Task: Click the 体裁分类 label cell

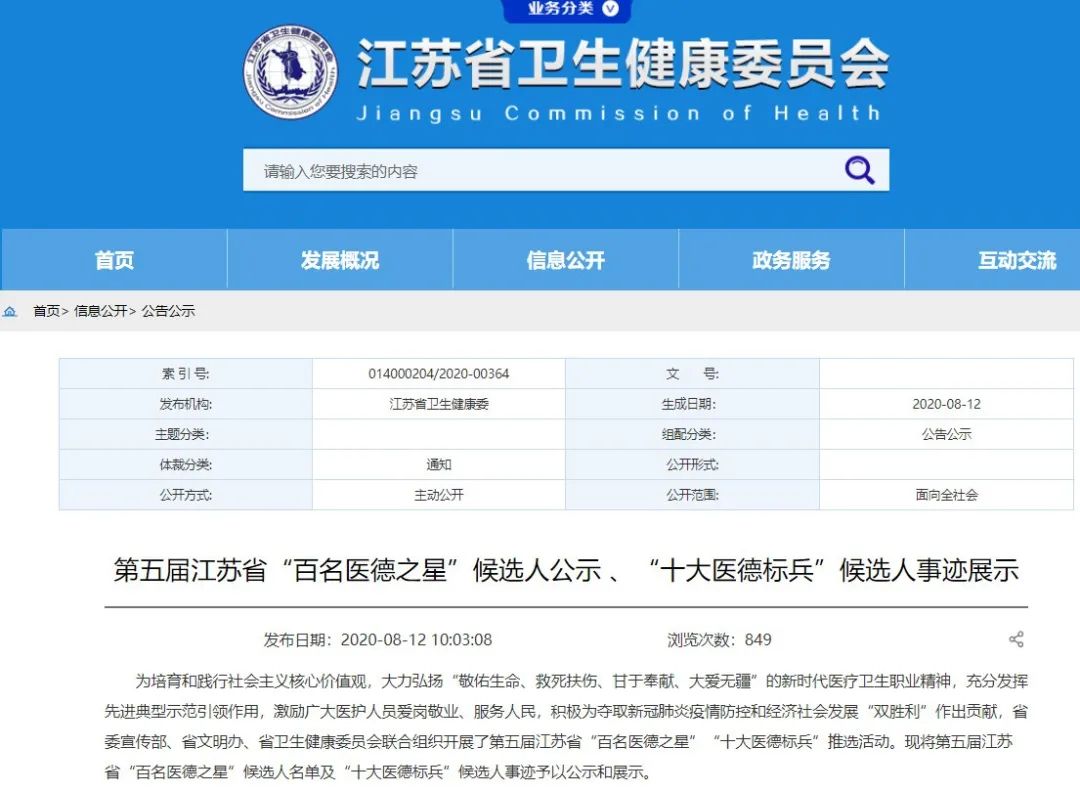Action: click(x=185, y=464)
